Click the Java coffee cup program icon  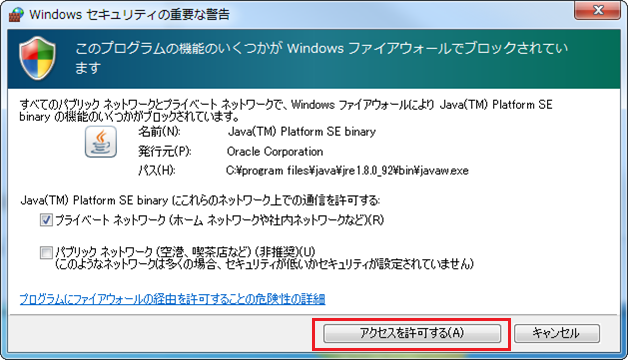[101, 142]
